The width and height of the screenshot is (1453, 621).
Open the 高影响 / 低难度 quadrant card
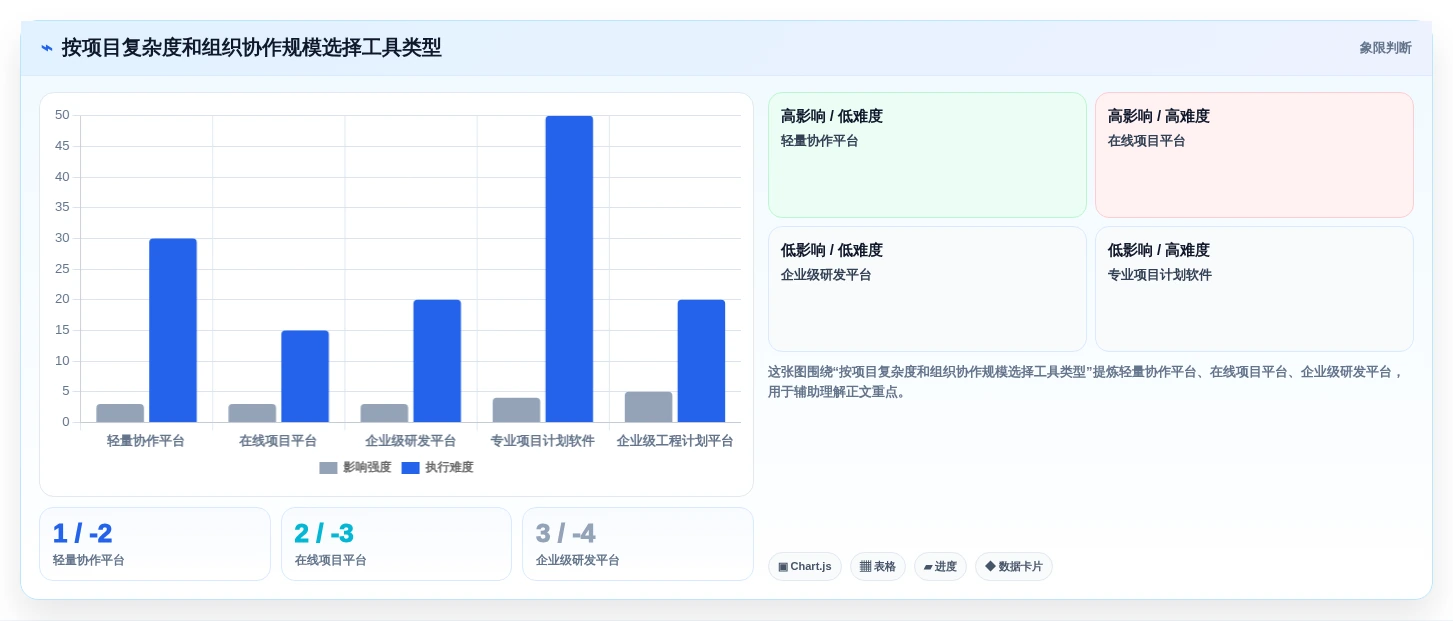click(927, 155)
